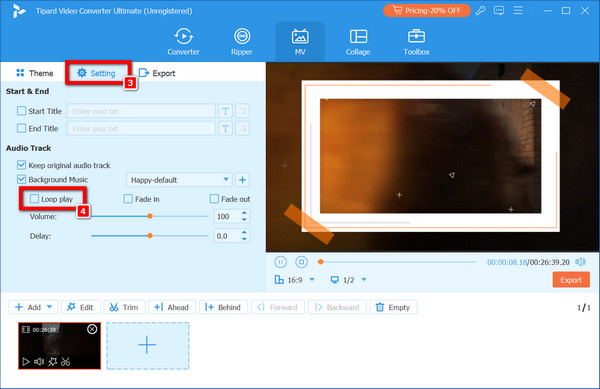600x389 pixels.
Task: Open Start Title font settings
Action: (x=225, y=111)
